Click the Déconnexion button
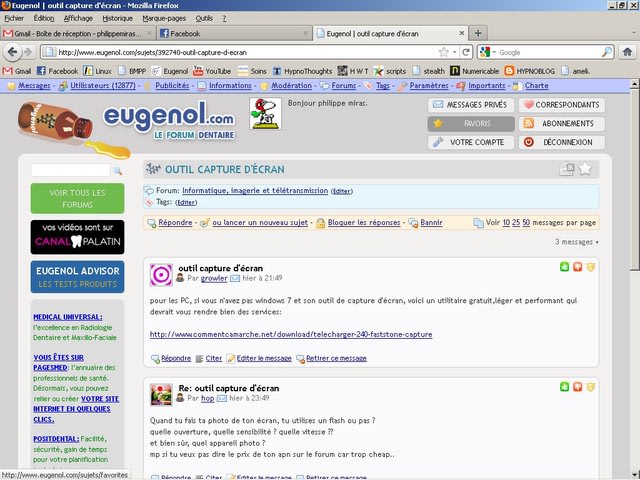The width and height of the screenshot is (640, 480). coord(560,142)
